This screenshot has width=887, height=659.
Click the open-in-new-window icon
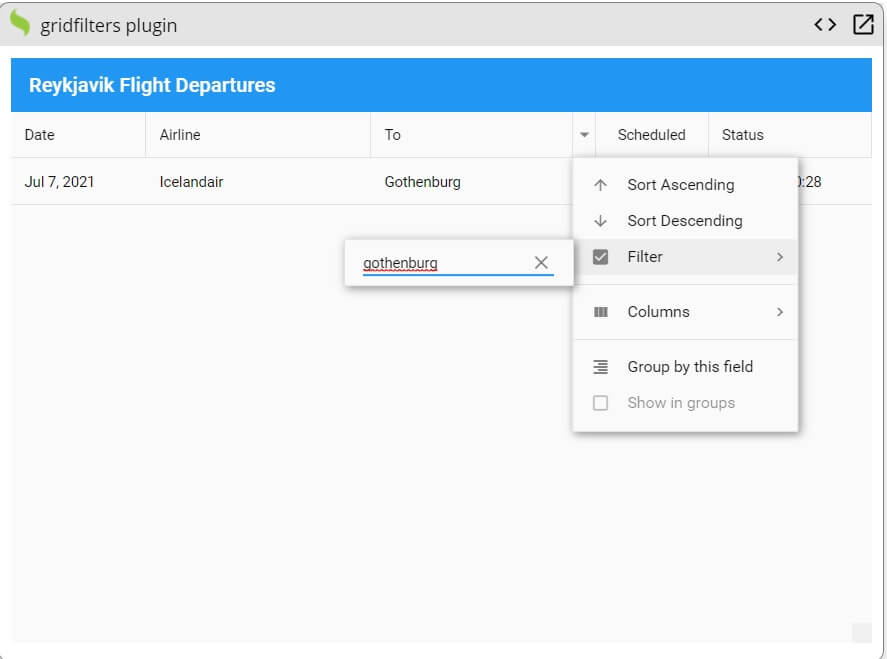point(862,24)
